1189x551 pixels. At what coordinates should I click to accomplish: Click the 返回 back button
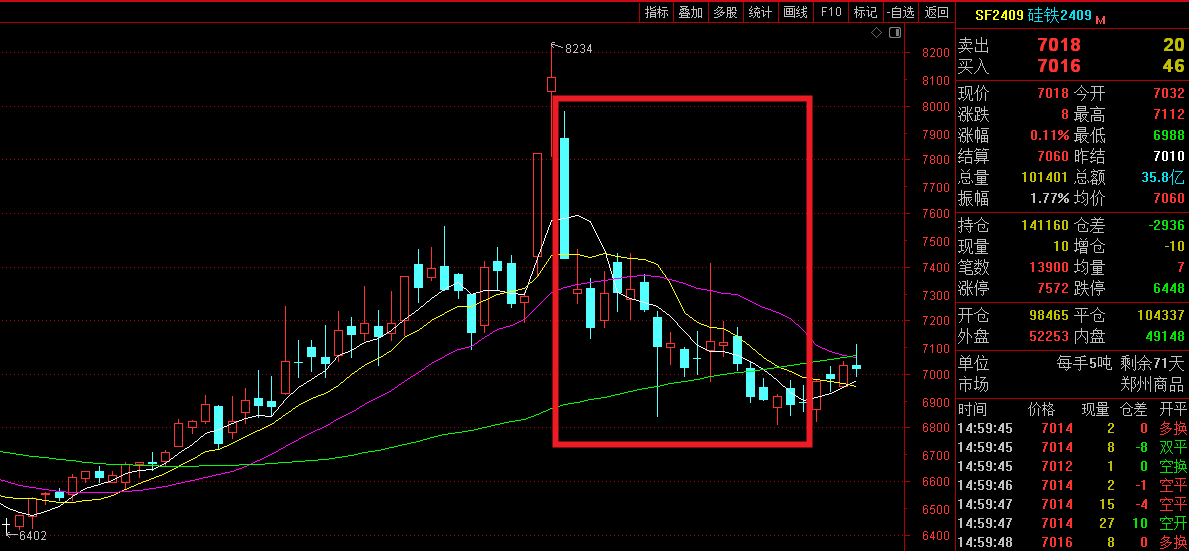click(x=937, y=12)
